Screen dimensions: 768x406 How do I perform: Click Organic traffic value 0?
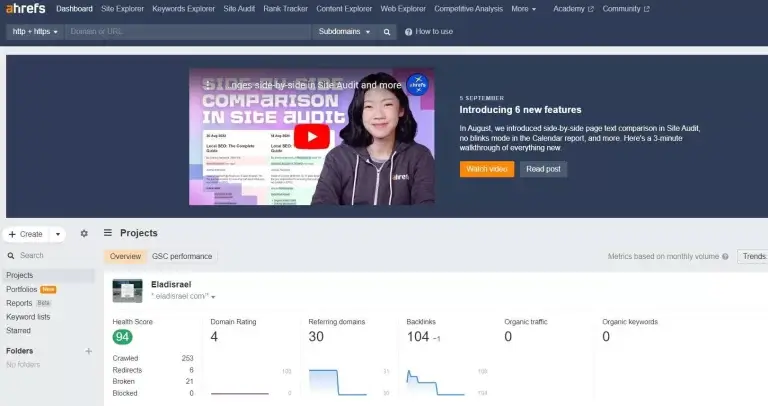508,336
